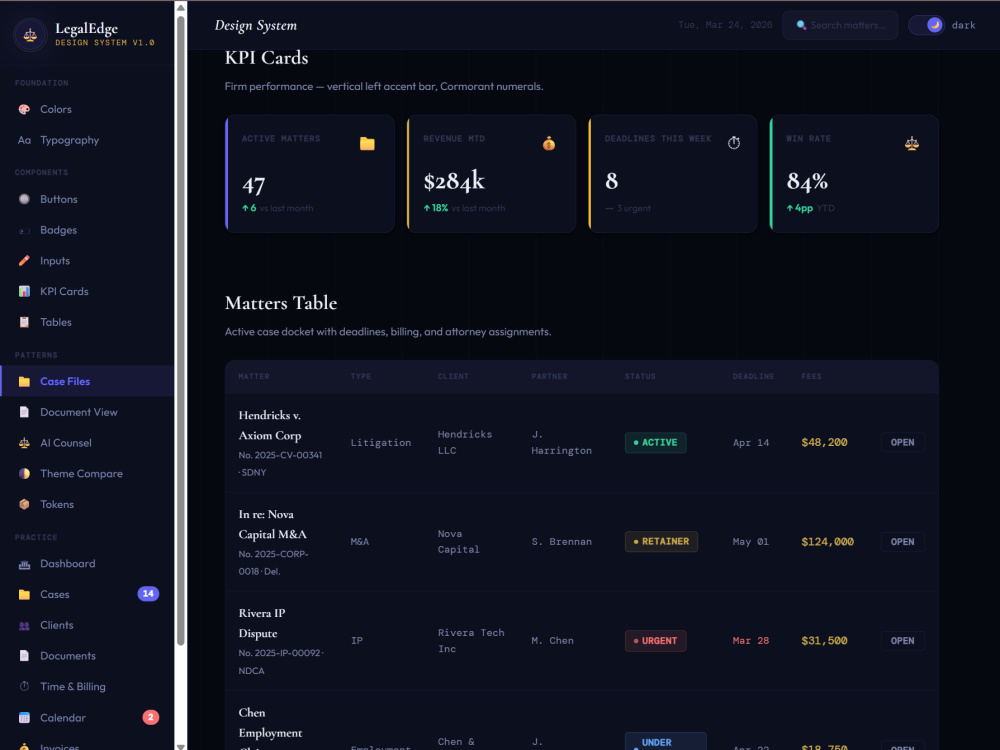Click the Tue, Mar 24, 2026 date
1000x750 pixels.
pyautogui.click(x=725, y=26)
